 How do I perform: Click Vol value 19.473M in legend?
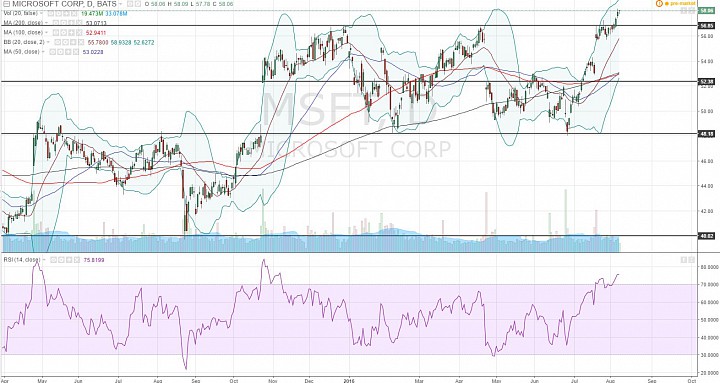point(92,14)
